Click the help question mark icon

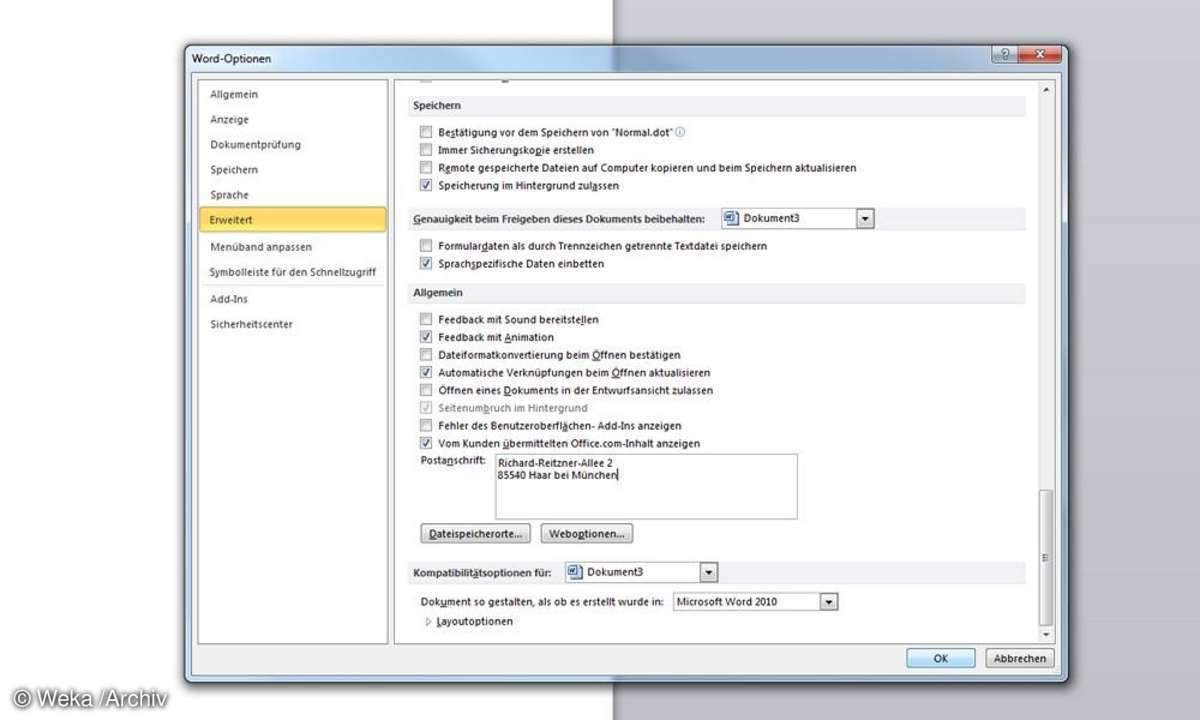[1005, 56]
